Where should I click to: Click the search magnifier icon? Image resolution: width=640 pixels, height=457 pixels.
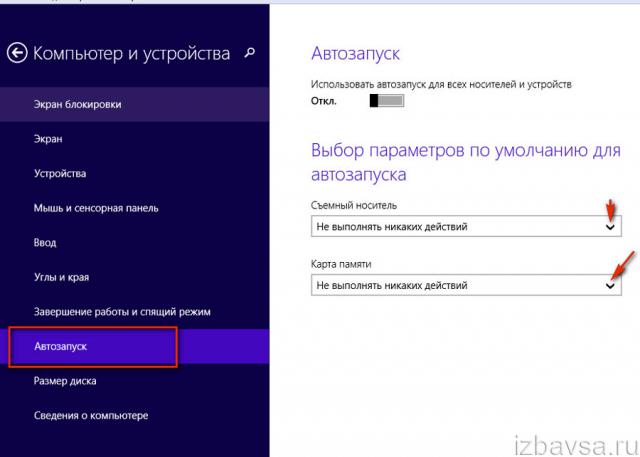[249, 52]
